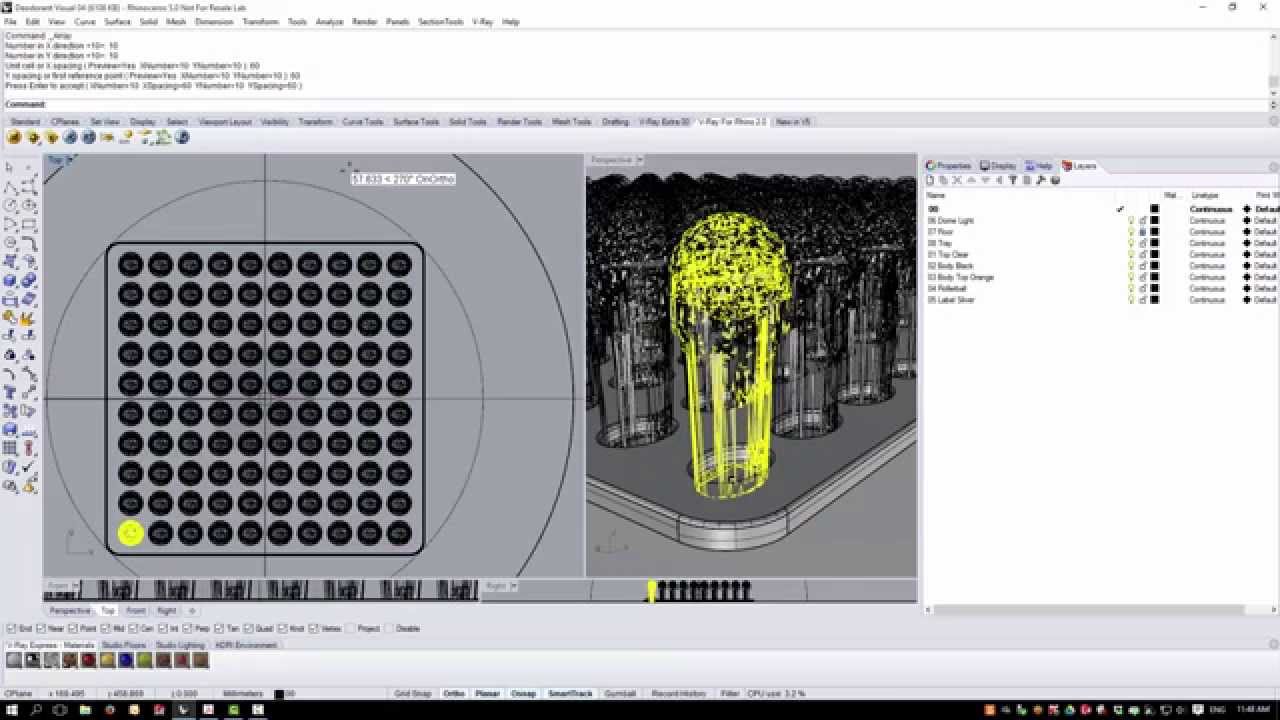The width and height of the screenshot is (1280, 720).
Task: Click color swatch of Rollerball layer
Action: (x=1155, y=289)
